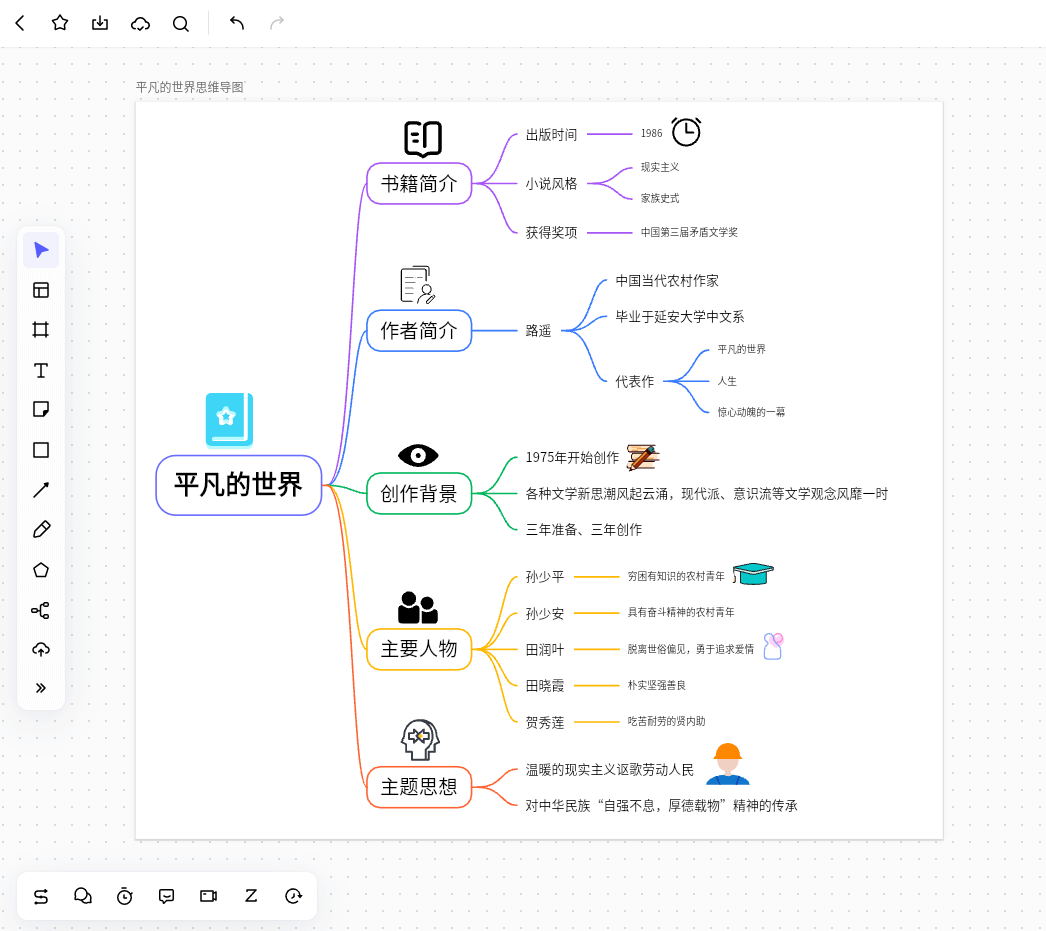Select the frame title 平凡的世界思维导图
1046x931 pixels.
pyautogui.click(x=189, y=87)
